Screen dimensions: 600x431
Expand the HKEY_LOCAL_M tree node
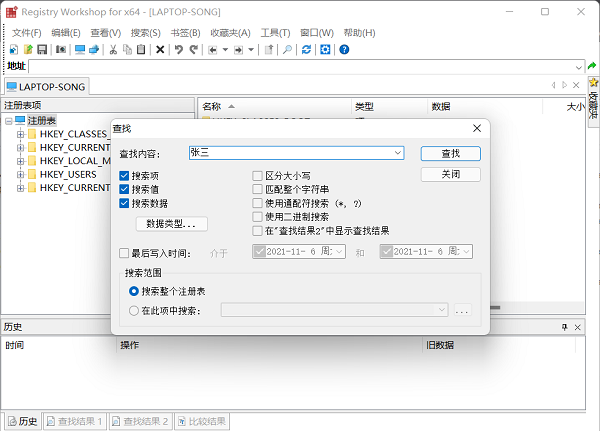click(x=21, y=161)
